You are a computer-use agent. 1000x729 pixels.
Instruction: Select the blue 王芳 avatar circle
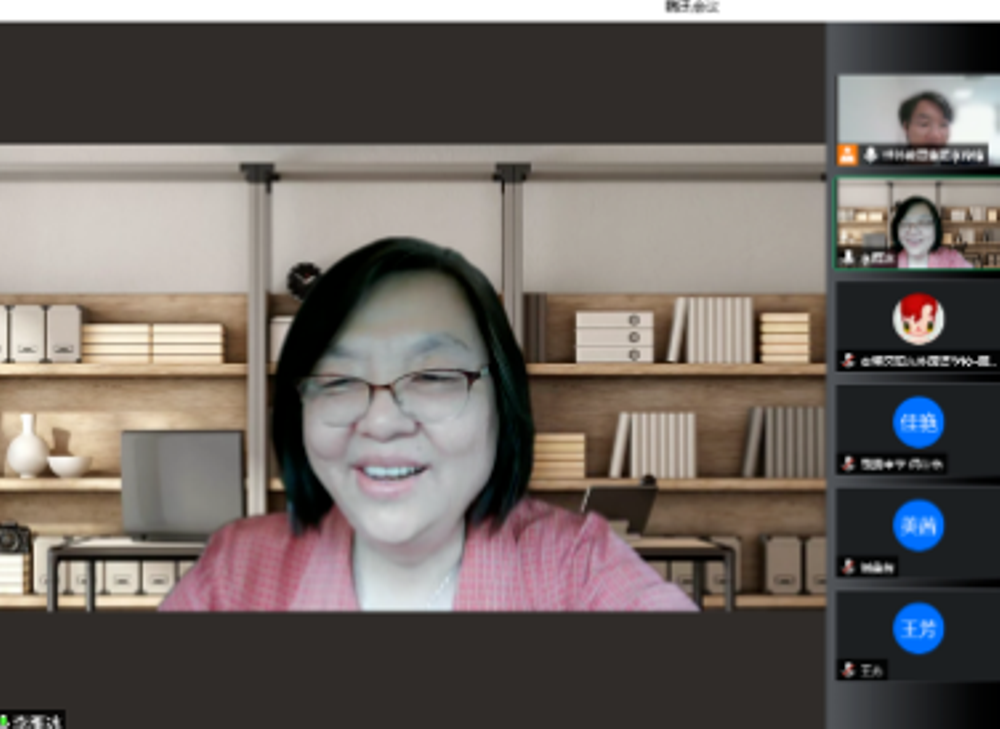coord(918,629)
